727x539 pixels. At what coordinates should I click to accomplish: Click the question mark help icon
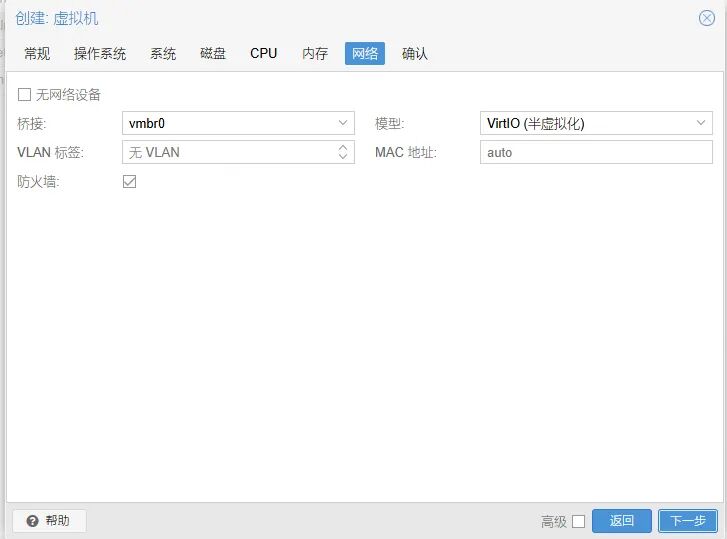[x=32, y=521]
